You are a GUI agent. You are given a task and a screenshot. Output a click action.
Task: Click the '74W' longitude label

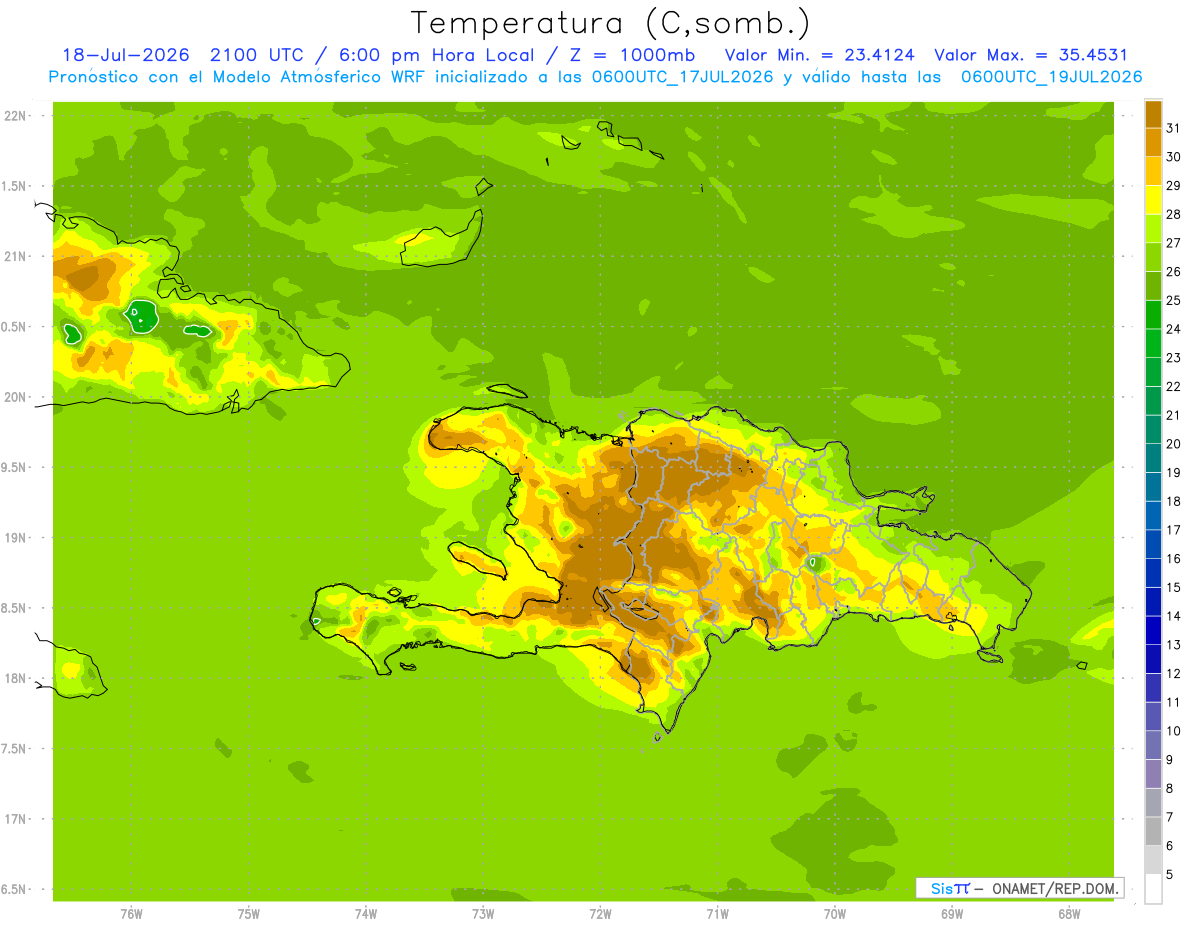pyautogui.click(x=365, y=914)
